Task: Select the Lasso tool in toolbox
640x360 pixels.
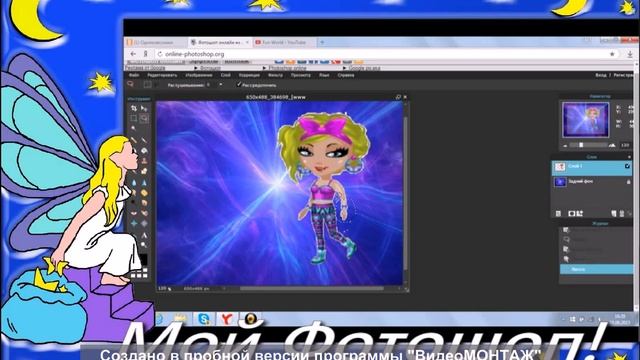Action: pos(144,118)
